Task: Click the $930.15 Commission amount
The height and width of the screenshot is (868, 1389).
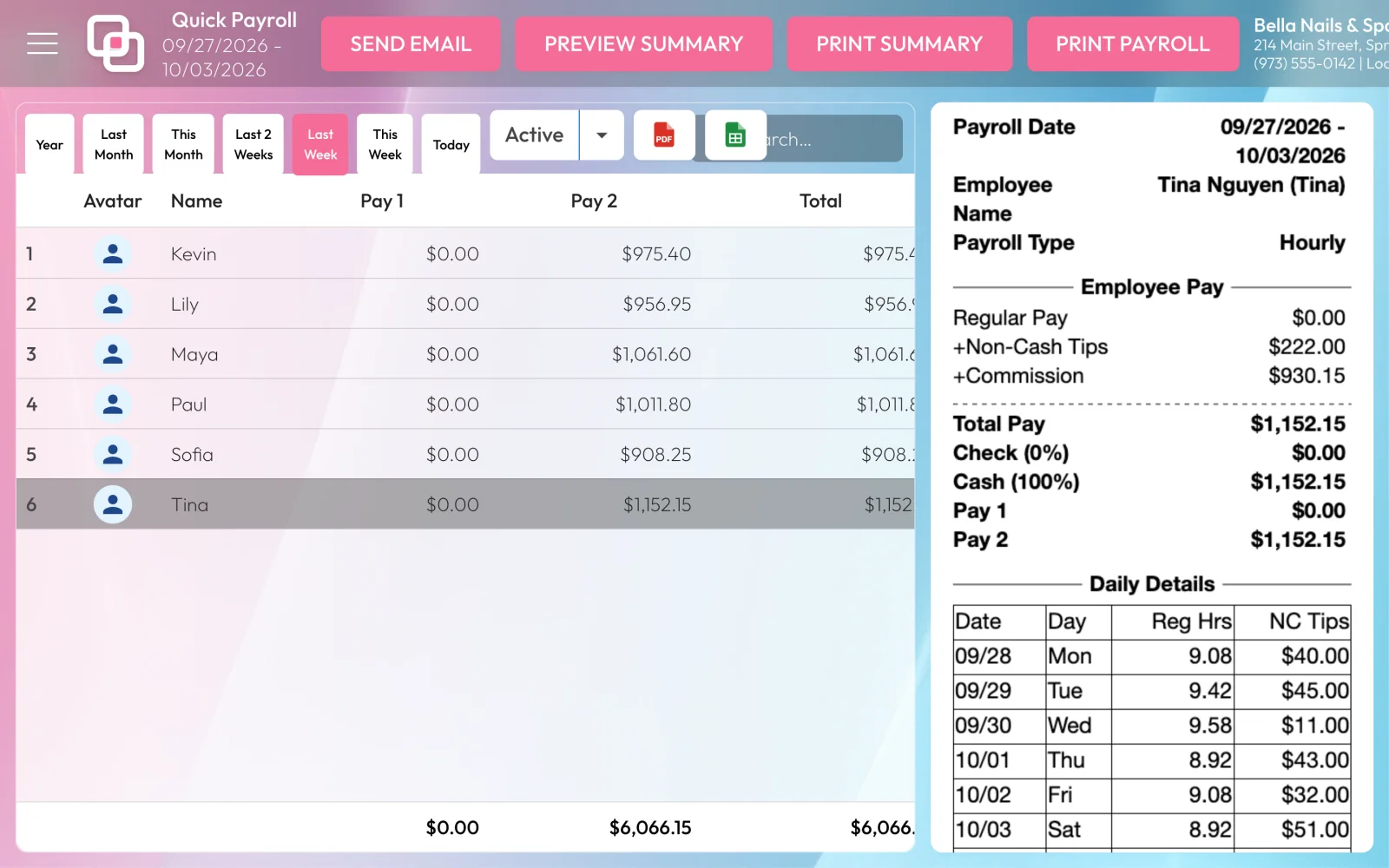Action: point(1307,376)
